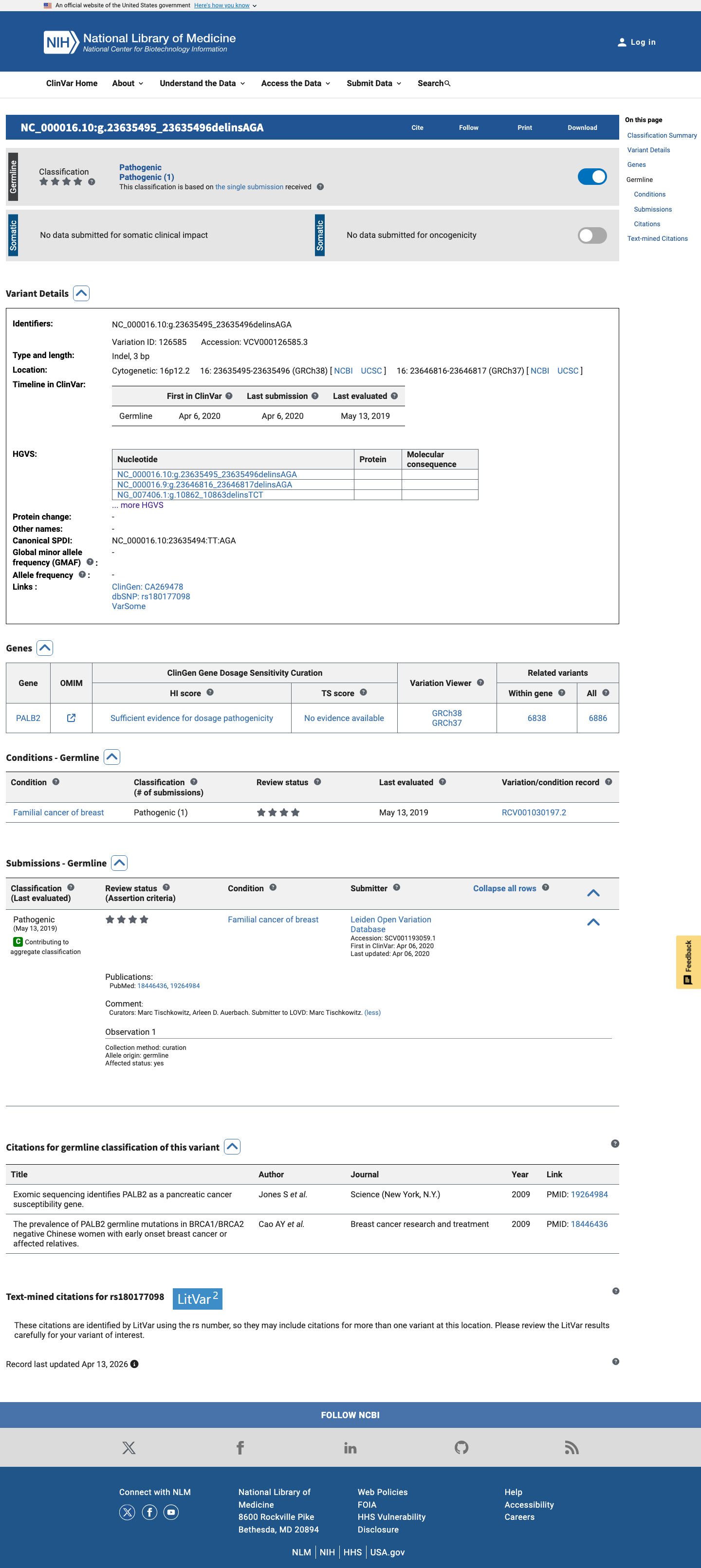
Task: Collapse the Conditions - Germline section
Action: [112, 757]
